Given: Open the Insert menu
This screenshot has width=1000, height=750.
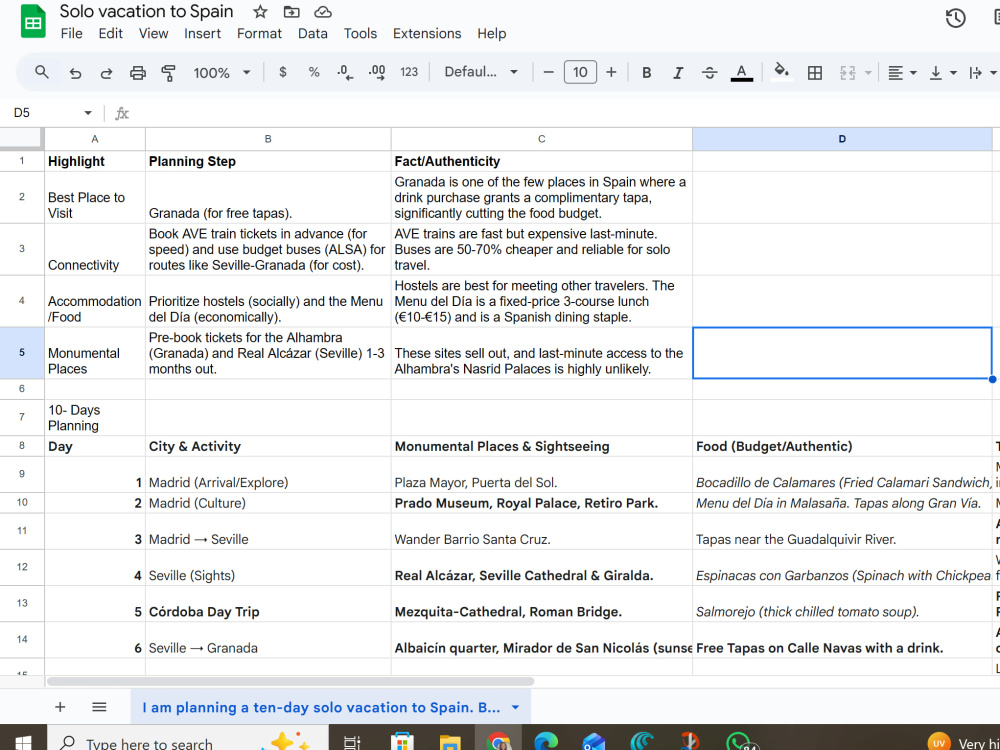Looking at the screenshot, I should pyautogui.click(x=202, y=34).
